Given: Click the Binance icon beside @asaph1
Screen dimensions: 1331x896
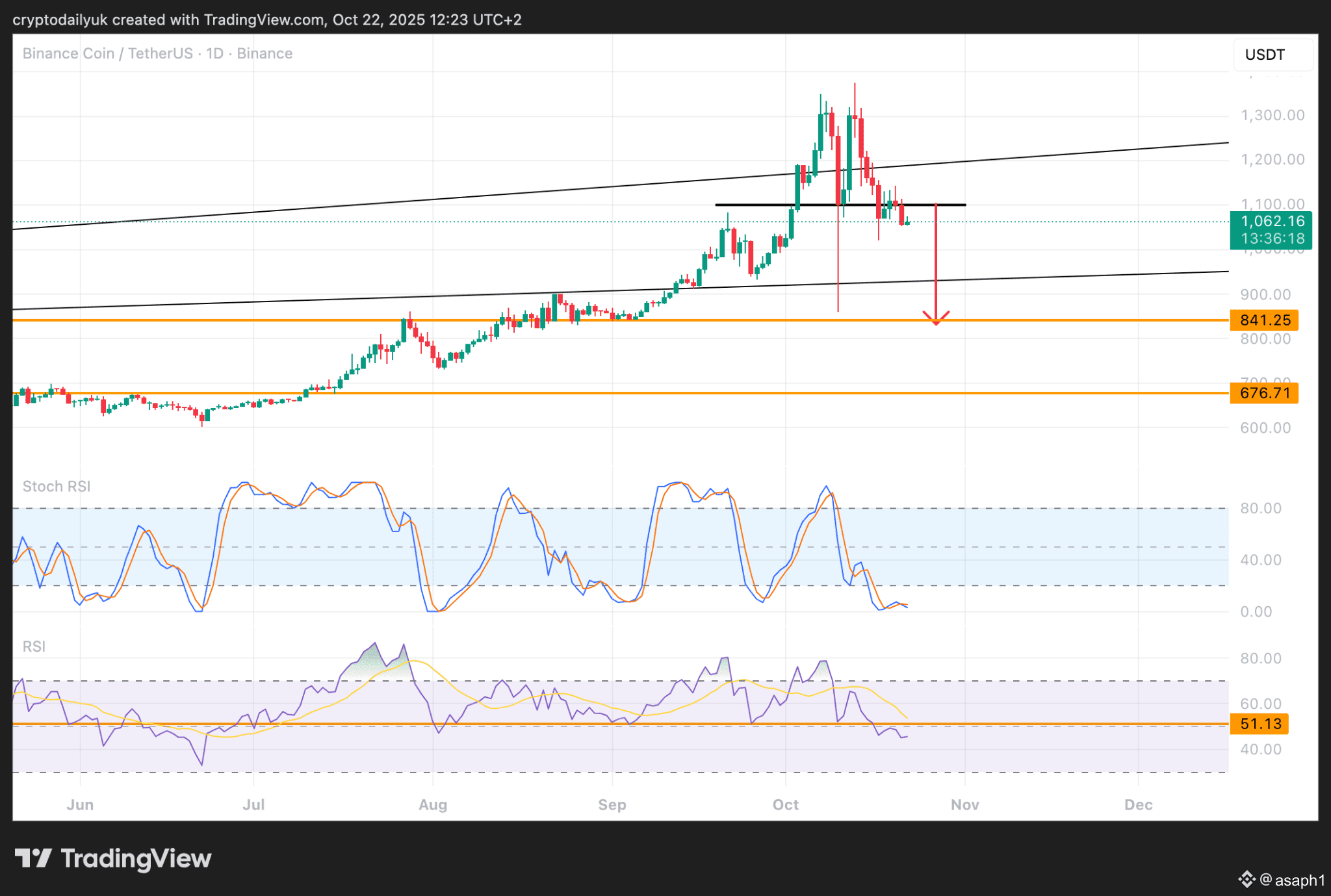Looking at the screenshot, I should [1247, 880].
